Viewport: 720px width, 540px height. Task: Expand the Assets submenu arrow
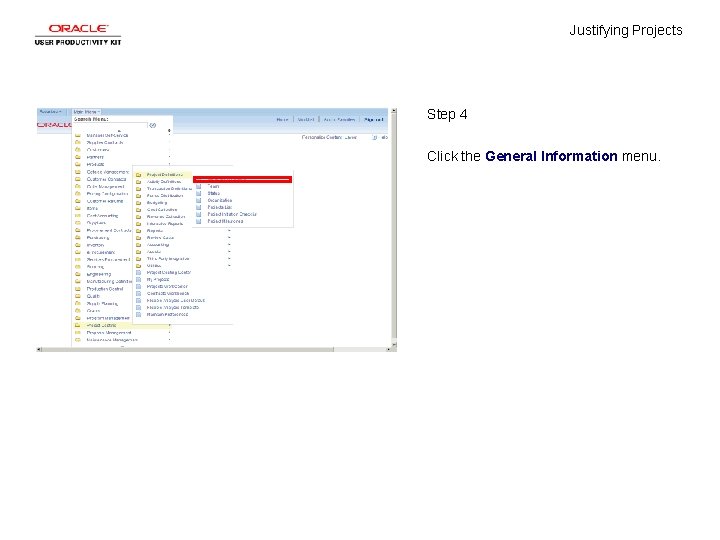click(229, 252)
